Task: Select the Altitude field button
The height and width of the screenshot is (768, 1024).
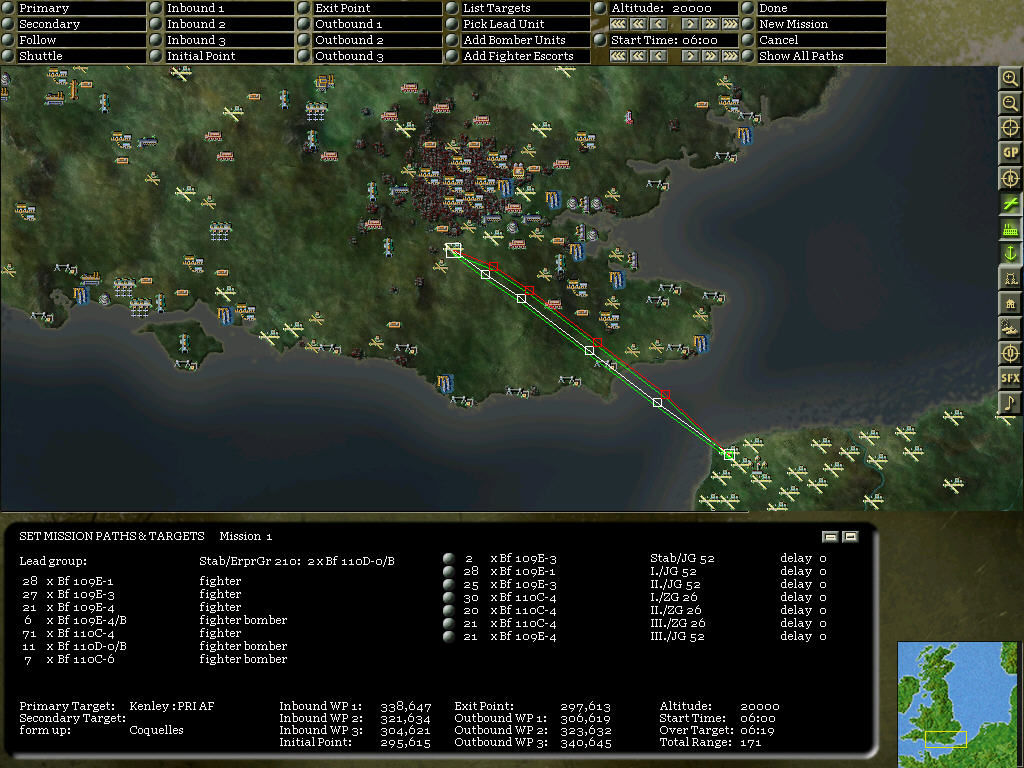Action: click(600, 8)
